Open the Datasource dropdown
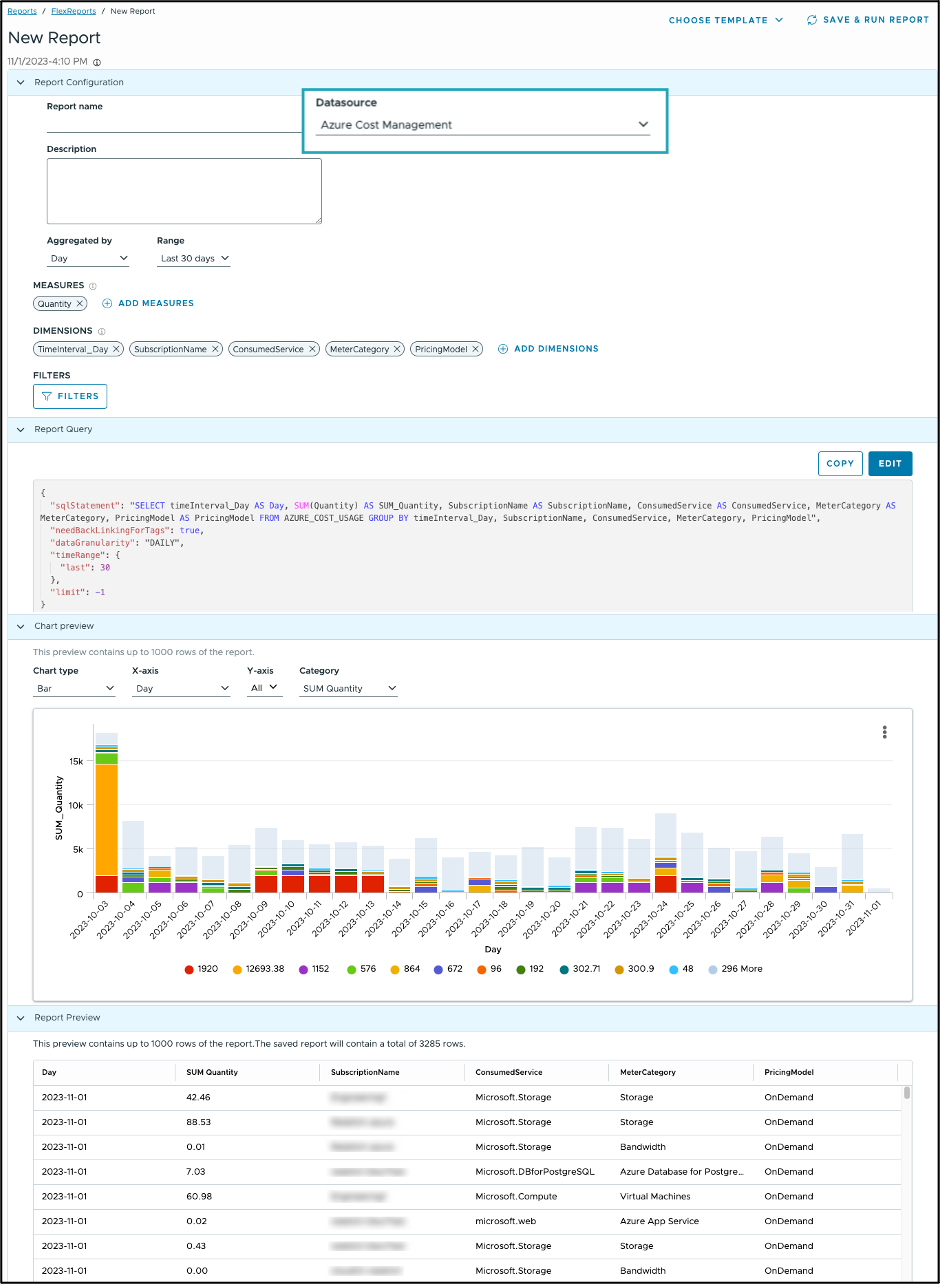 tap(484, 125)
